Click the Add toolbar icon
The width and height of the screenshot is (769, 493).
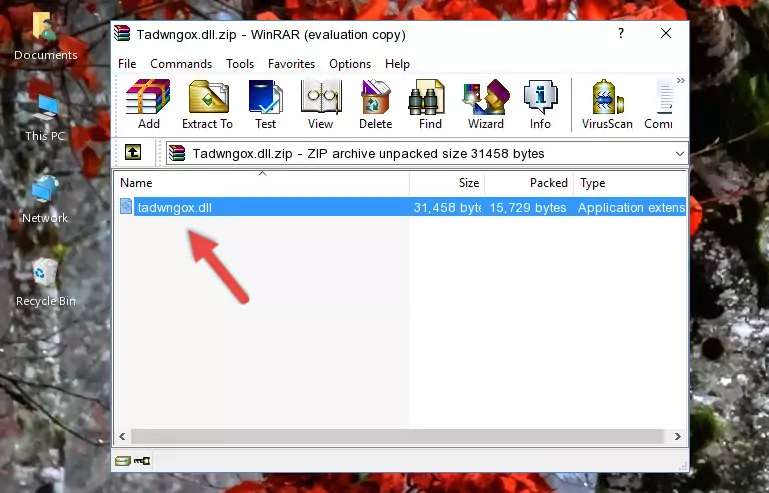(x=148, y=104)
